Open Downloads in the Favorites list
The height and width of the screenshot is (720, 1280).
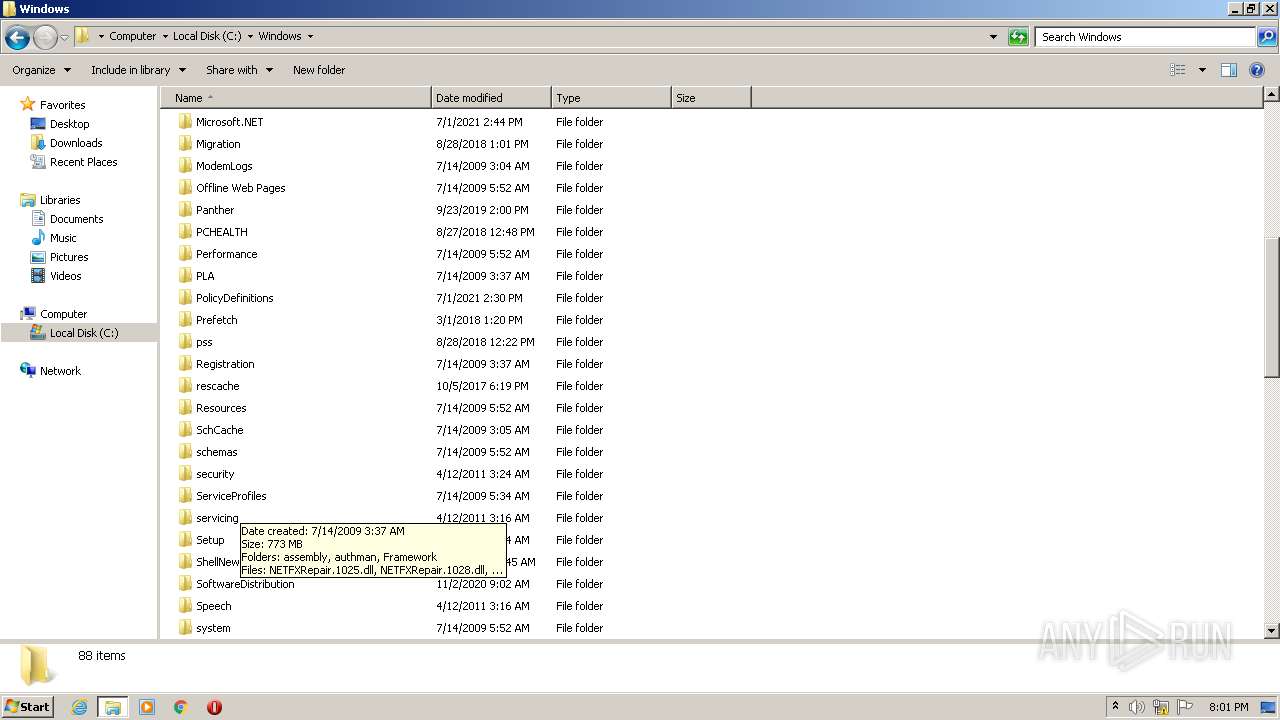(x=76, y=143)
